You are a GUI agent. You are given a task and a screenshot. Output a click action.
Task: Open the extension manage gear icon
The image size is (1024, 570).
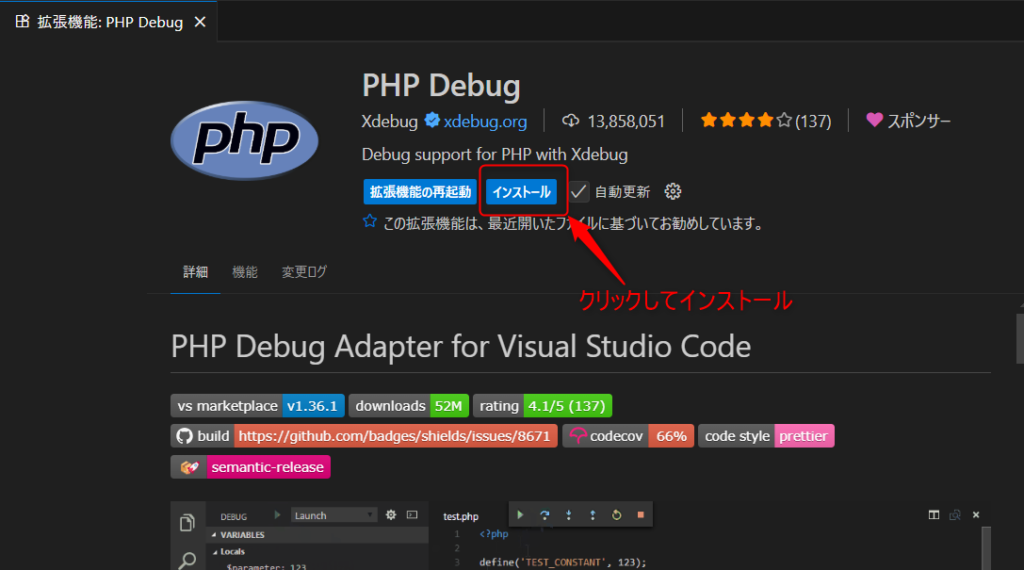pyautogui.click(x=673, y=191)
